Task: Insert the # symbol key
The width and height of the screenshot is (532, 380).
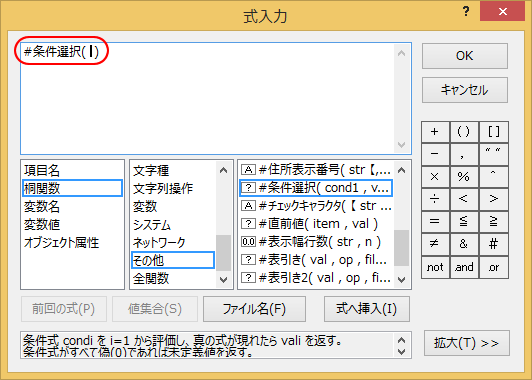Action: tap(494, 244)
